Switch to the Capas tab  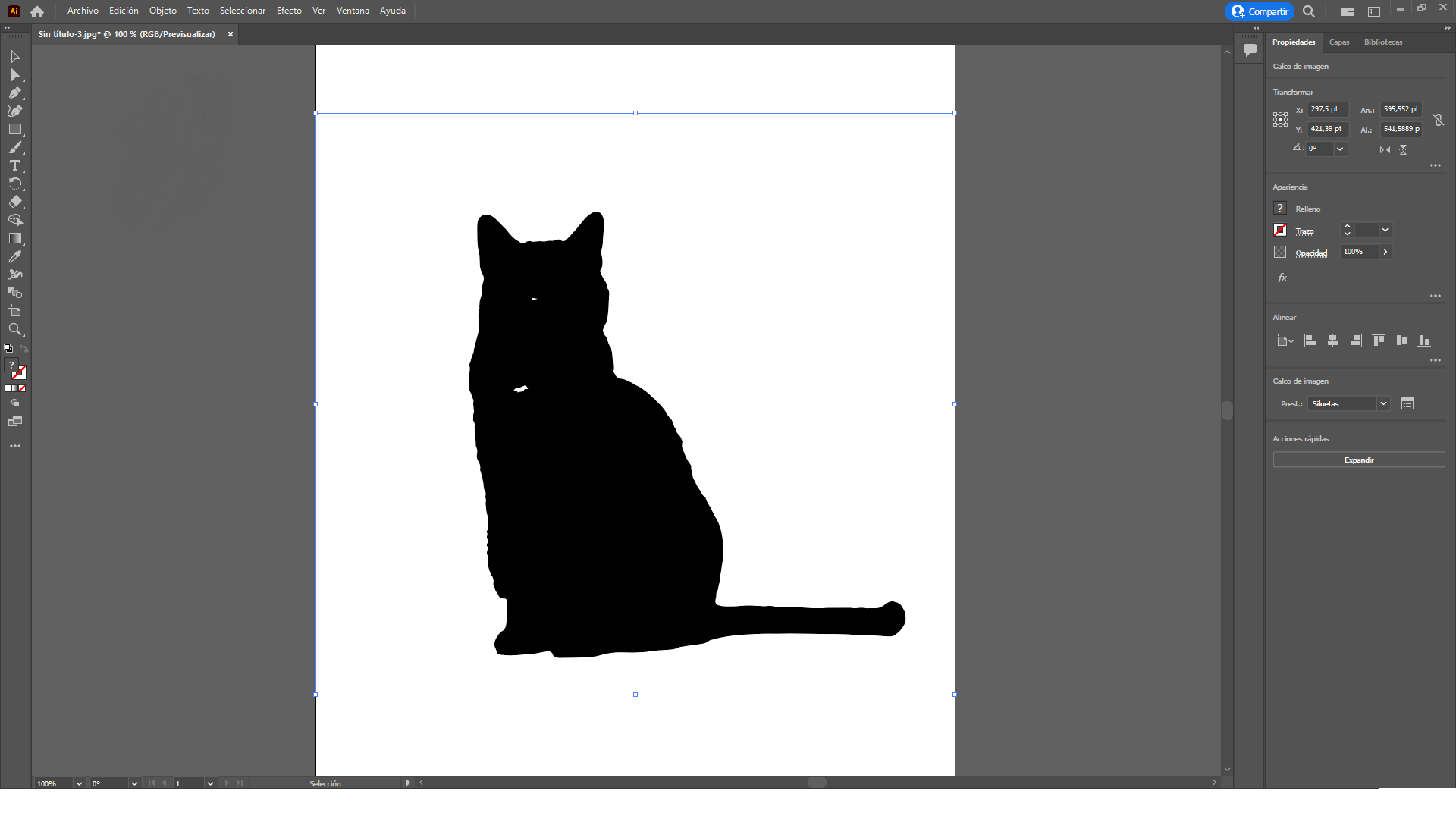tap(1338, 42)
